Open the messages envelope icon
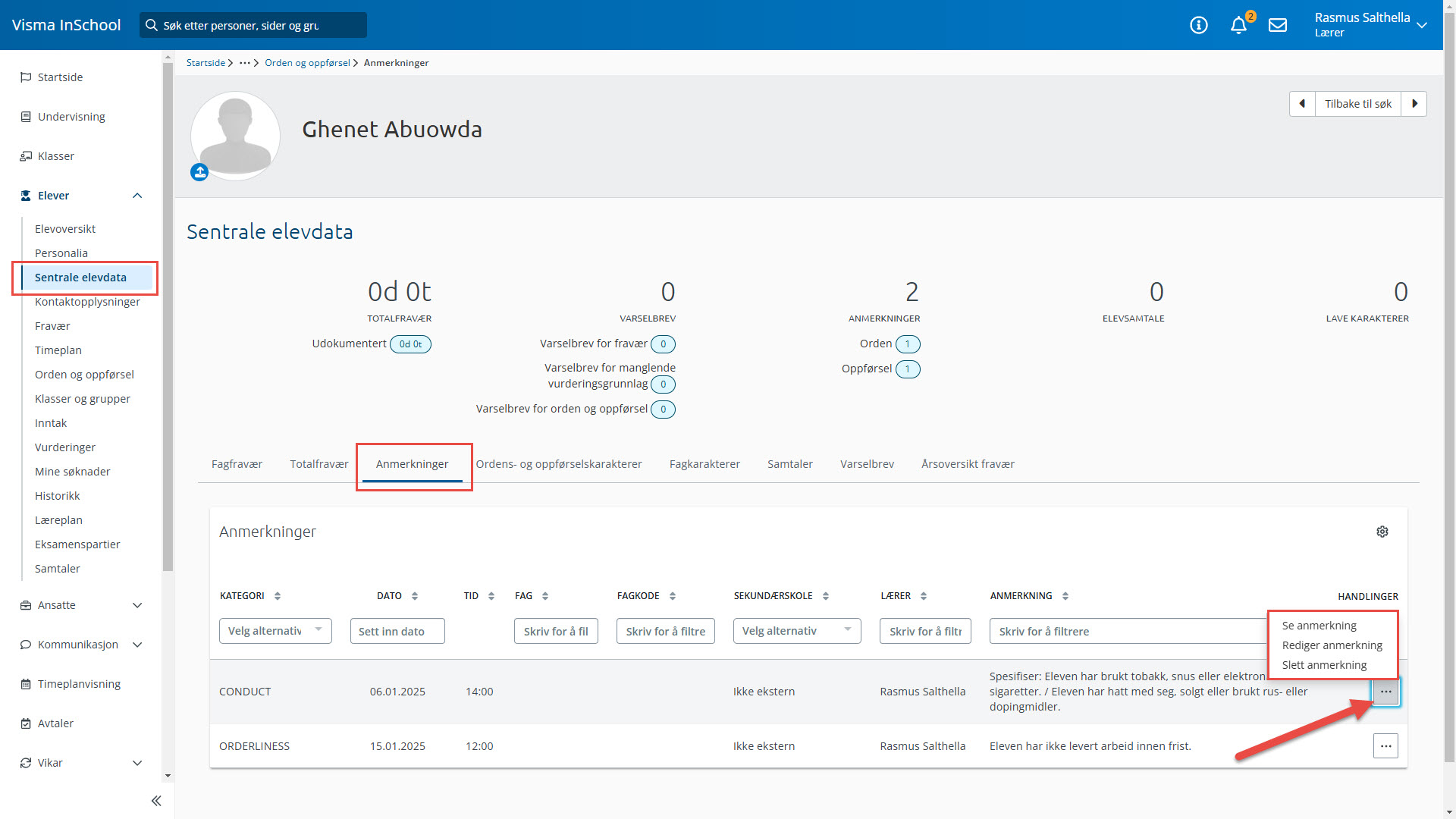Viewport: 1456px width, 819px height. 1278,25
